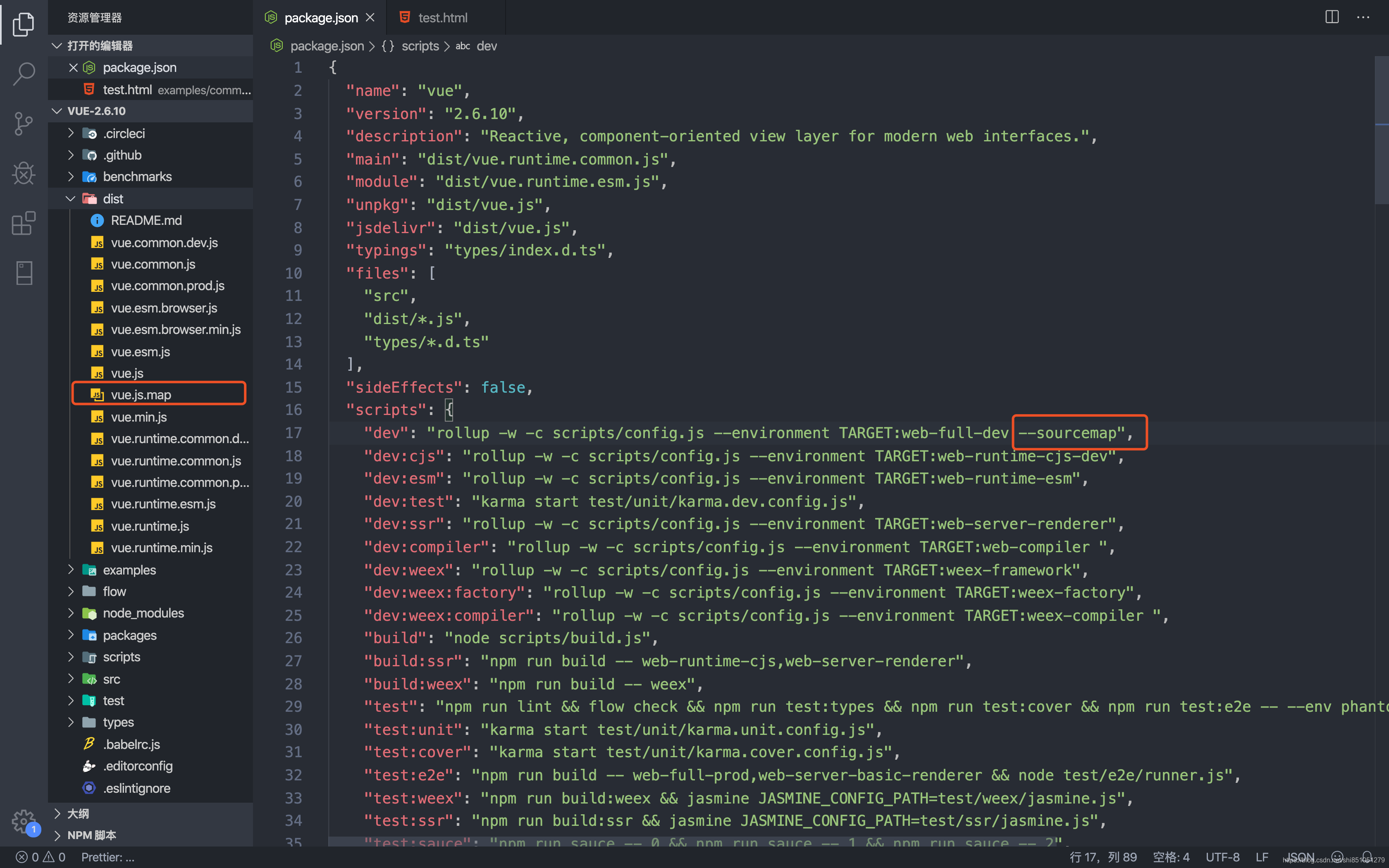Show errors and warnings in status bar
Screen dimensions: 1389x868
40,857
